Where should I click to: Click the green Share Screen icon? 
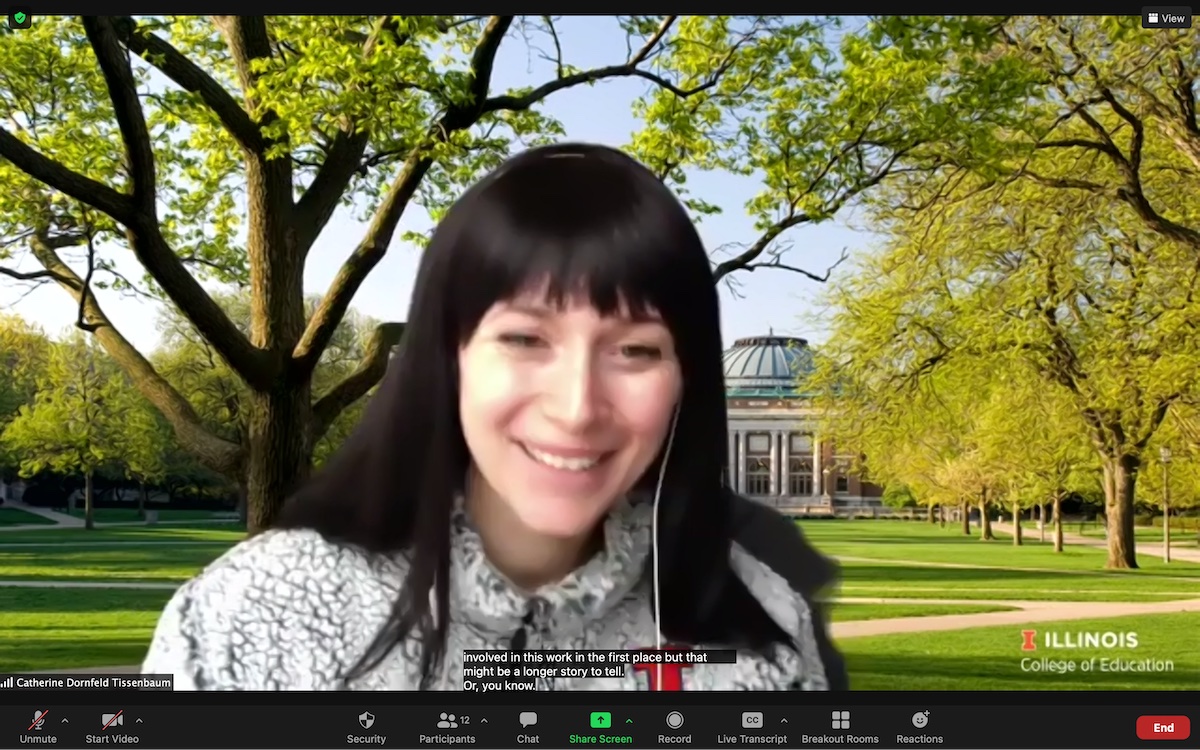coord(600,720)
